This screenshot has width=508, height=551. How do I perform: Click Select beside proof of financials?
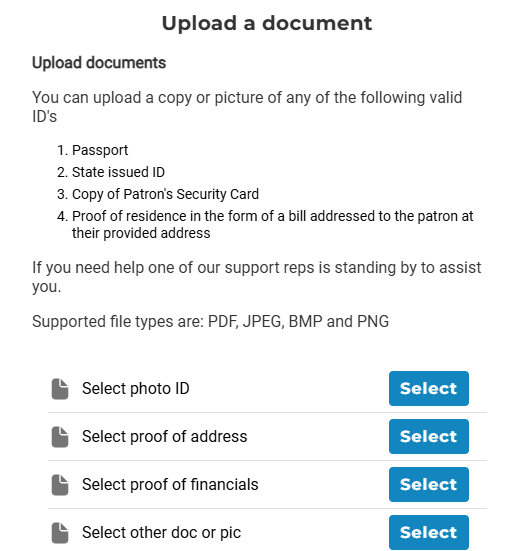point(429,484)
